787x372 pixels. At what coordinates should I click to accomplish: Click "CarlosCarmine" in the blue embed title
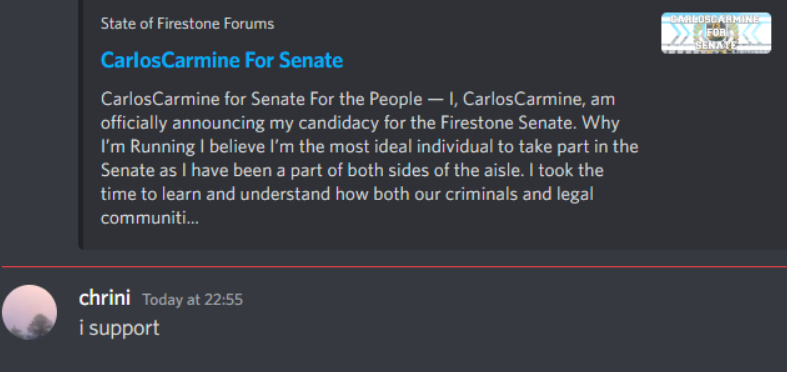170,60
